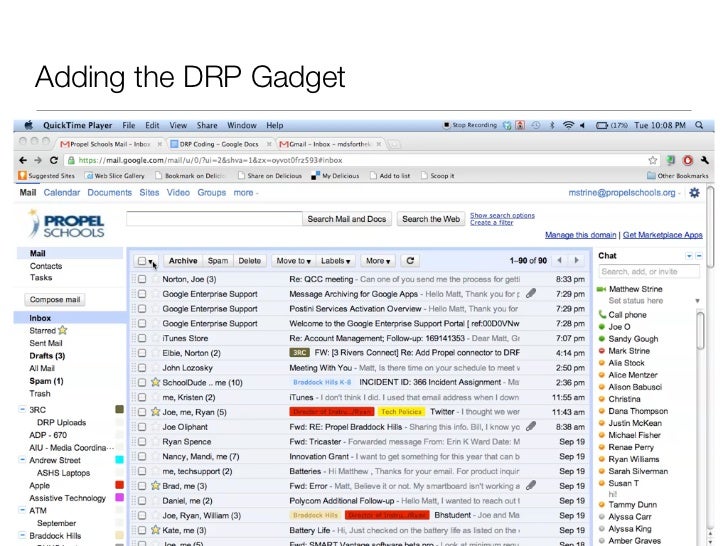728x546 pixels.
Task: Click the Propel Schools logo
Action: tap(65, 224)
